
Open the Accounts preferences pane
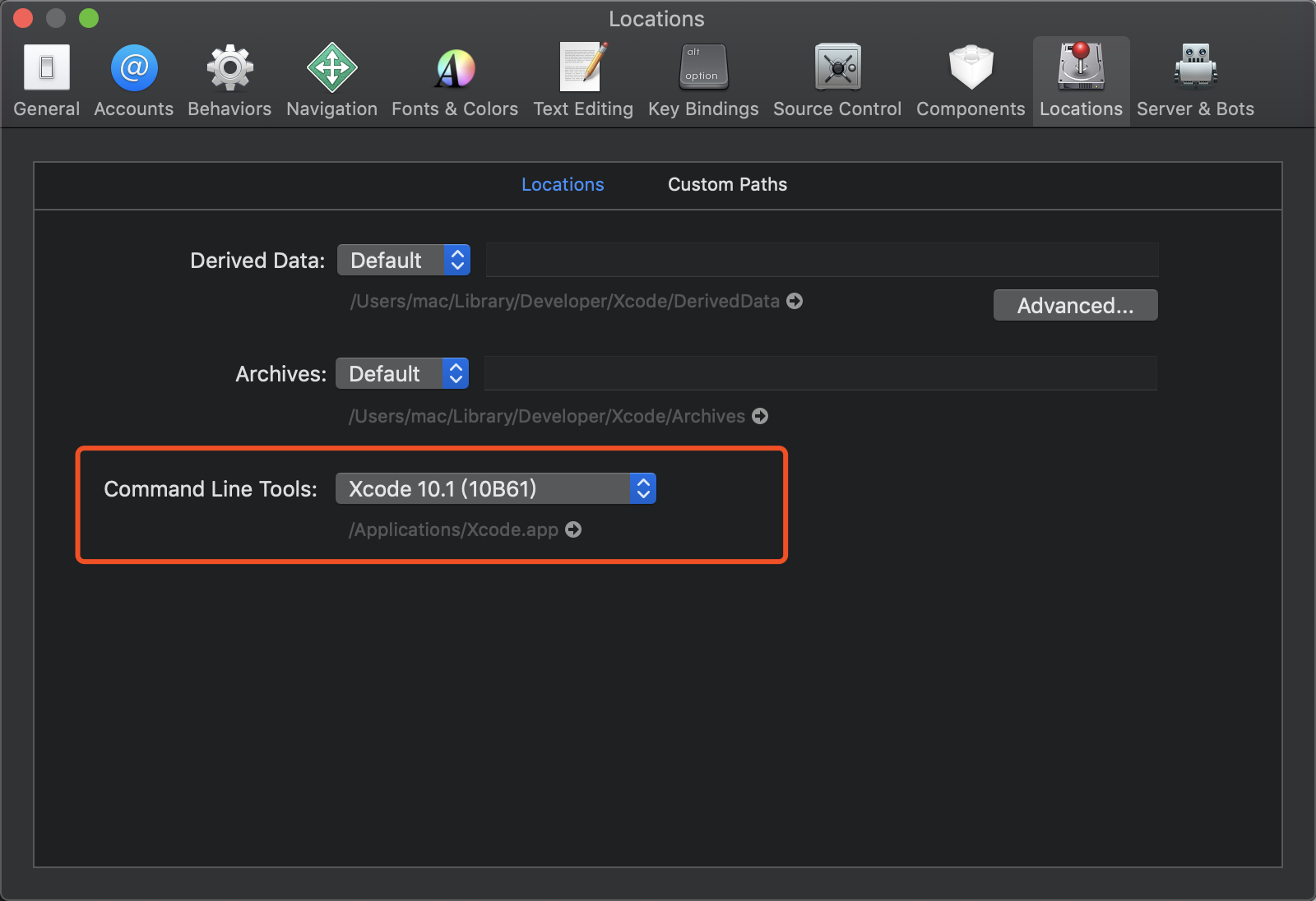coord(134,81)
